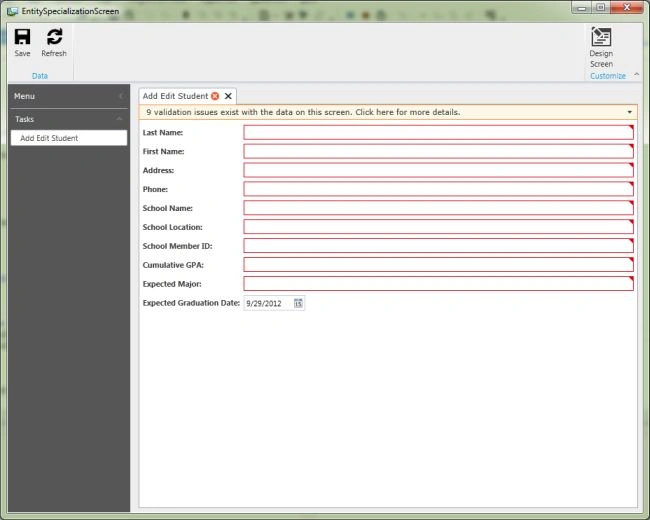Select the Cumulative GPA field

pyautogui.click(x=438, y=265)
